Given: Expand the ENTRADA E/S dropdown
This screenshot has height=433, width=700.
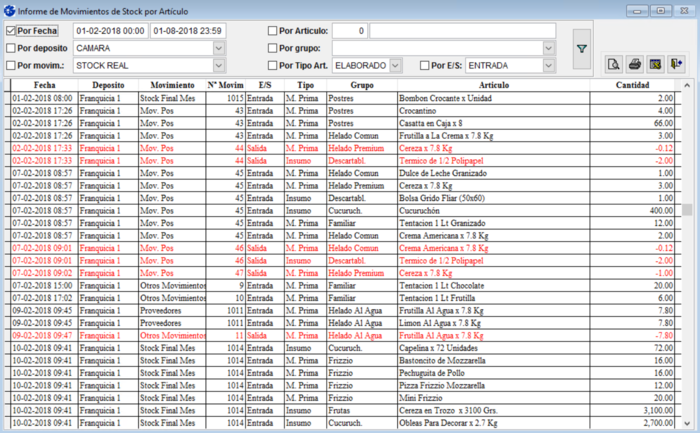Looking at the screenshot, I should [x=550, y=65].
